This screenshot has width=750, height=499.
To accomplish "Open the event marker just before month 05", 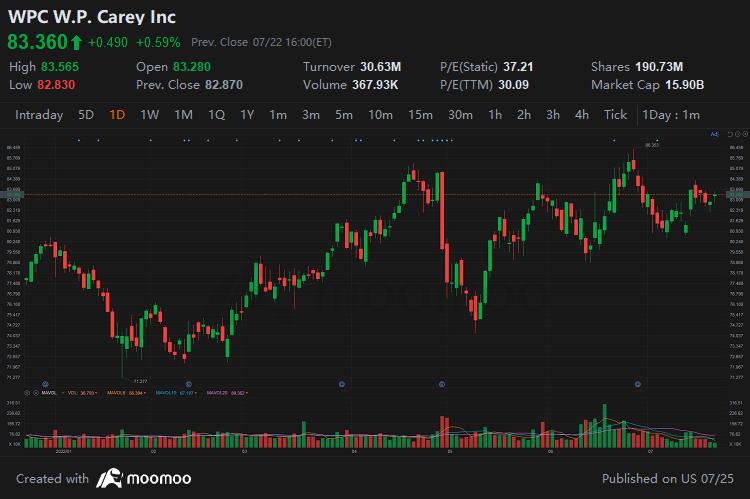I will (x=442, y=384).
